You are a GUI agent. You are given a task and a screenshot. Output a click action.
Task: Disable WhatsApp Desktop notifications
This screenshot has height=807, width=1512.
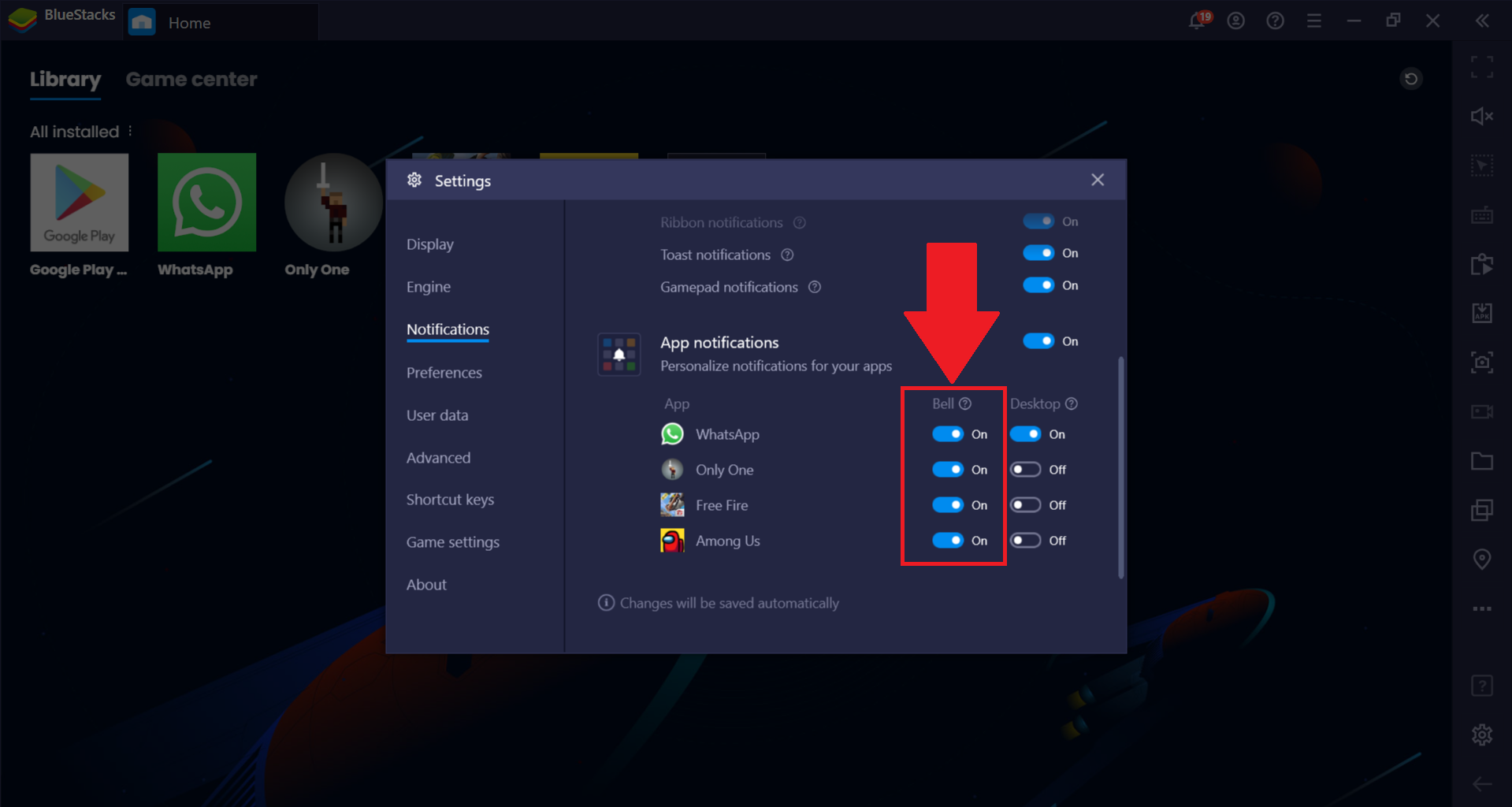1026,434
